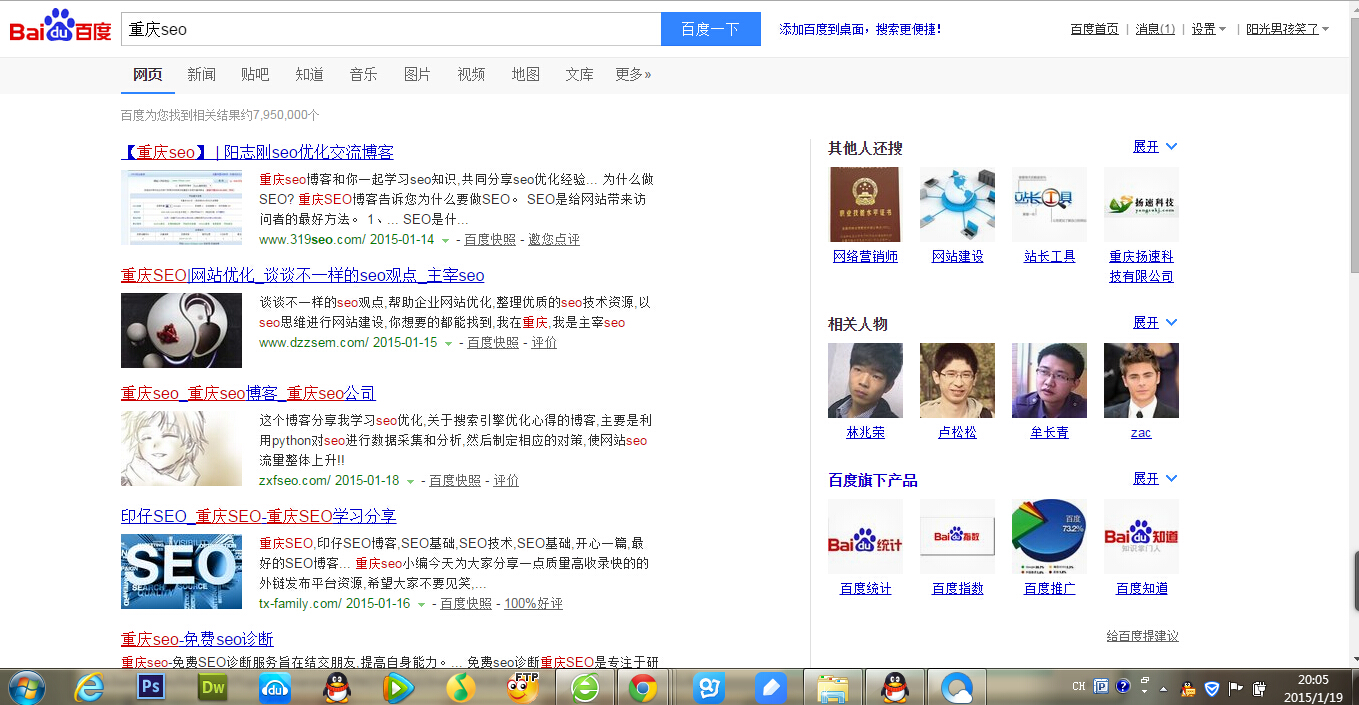Open the 牟长青 name link
Image resolution: width=1359 pixels, height=705 pixels.
click(x=1049, y=433)
